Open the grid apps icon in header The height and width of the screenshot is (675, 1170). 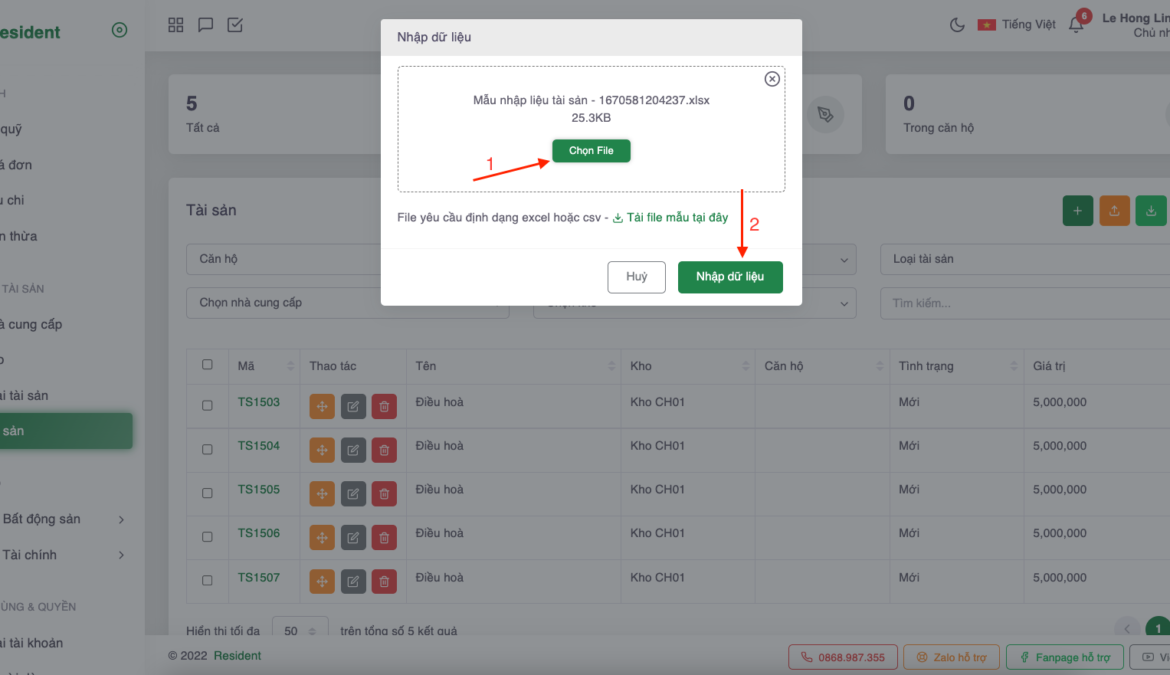coord(176,25)
